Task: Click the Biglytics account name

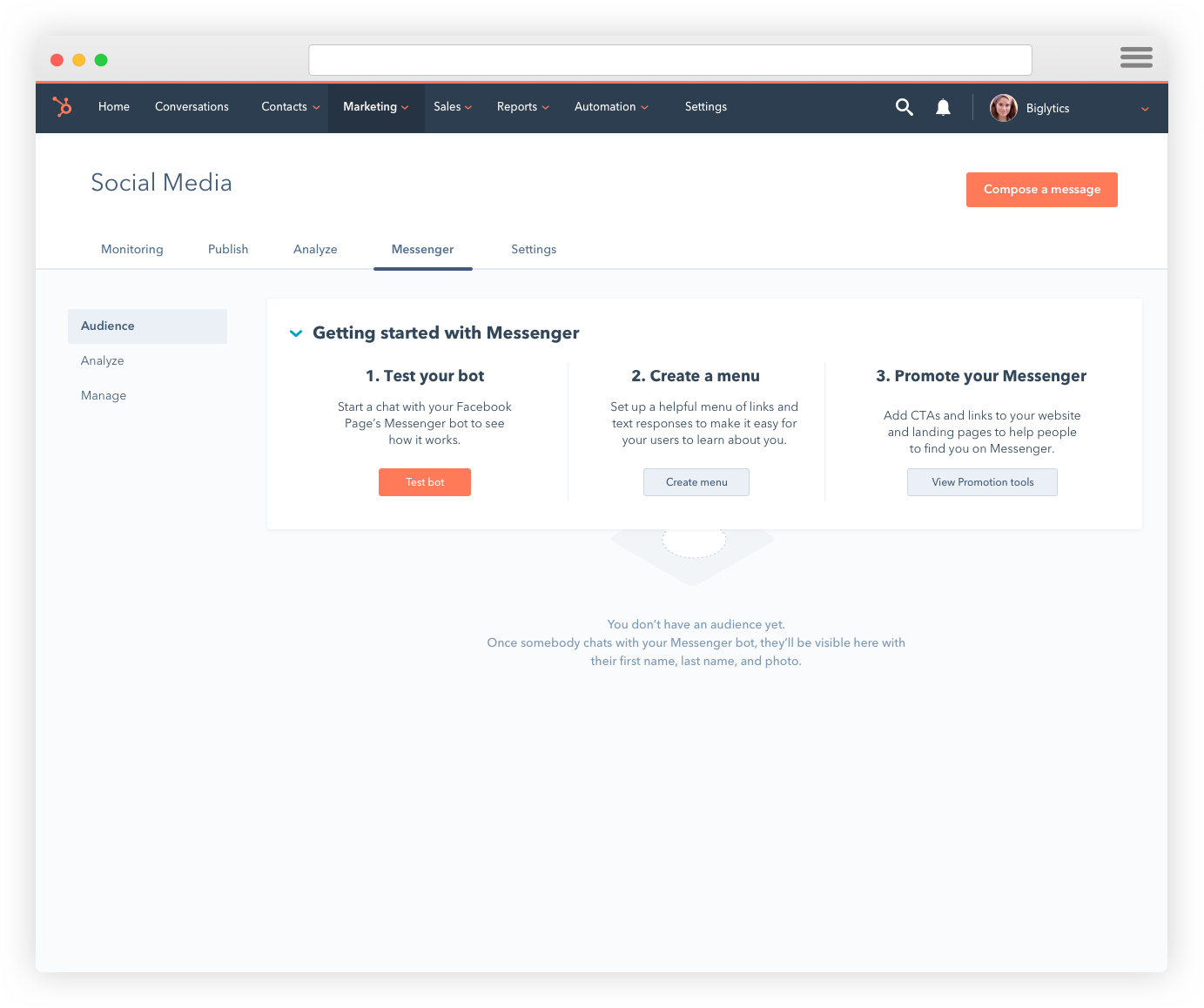Action: 1047,109
